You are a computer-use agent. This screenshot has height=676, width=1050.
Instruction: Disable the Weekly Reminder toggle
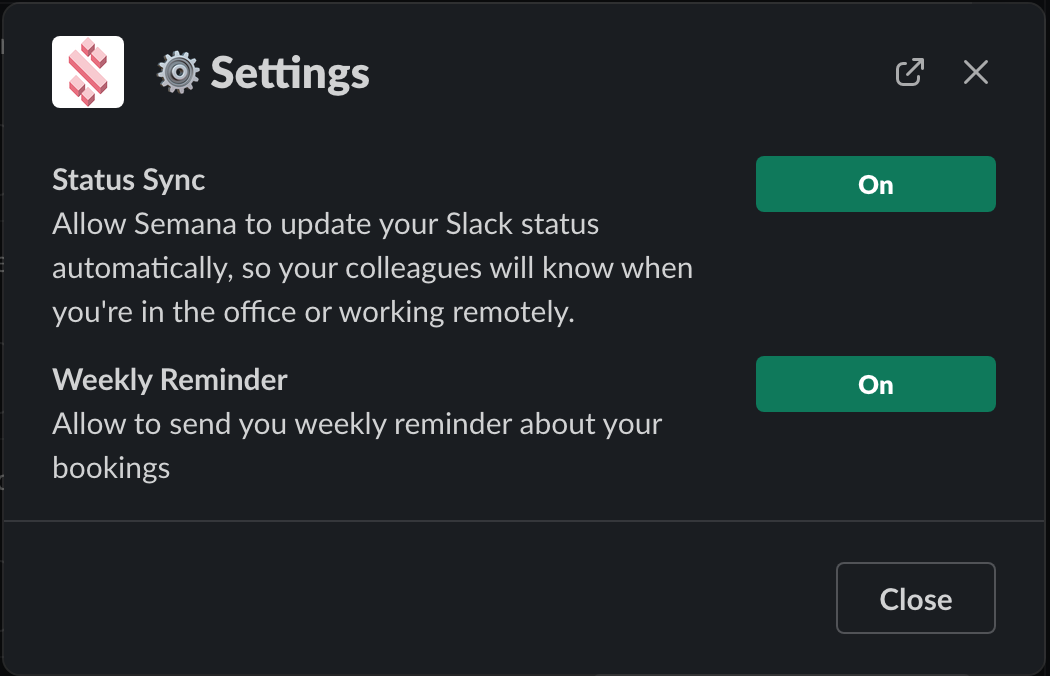(x=875, y=384)
